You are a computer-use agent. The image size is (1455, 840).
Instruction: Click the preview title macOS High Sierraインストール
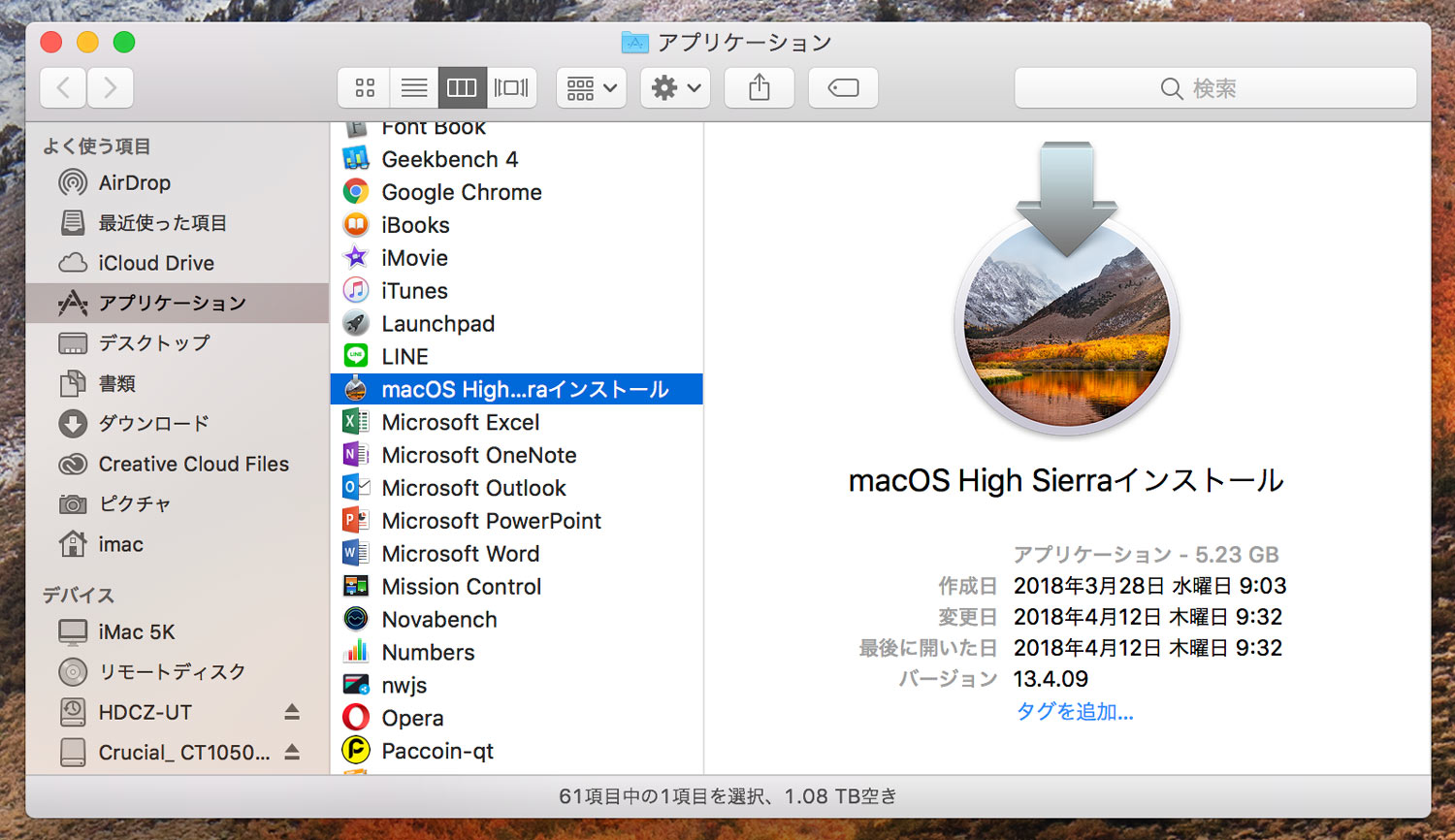(x=1066, y=480)
